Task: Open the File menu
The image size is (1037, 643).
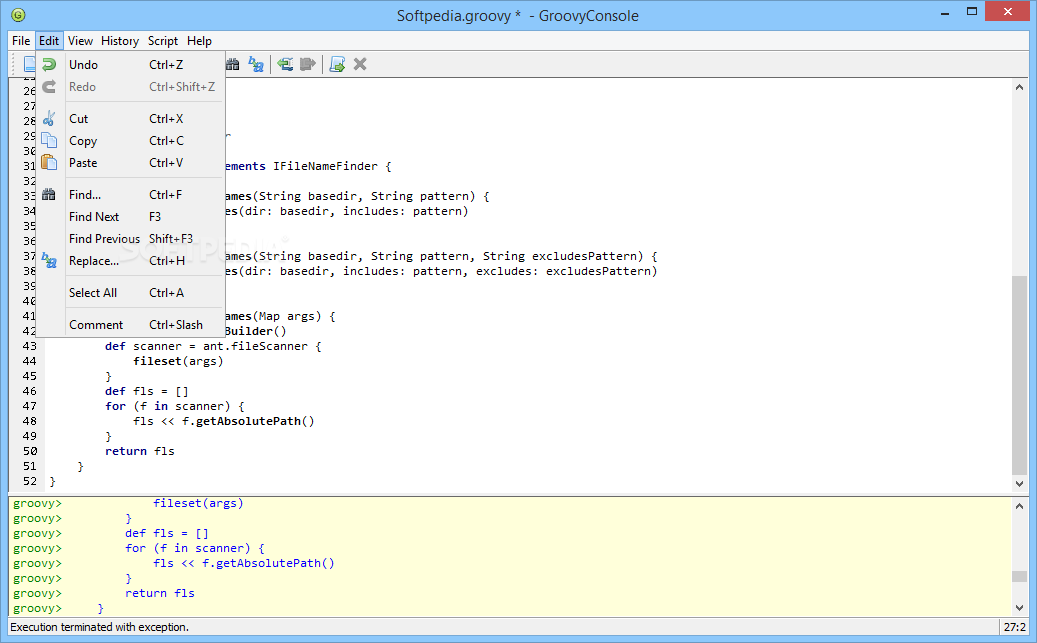Action: 21,41
